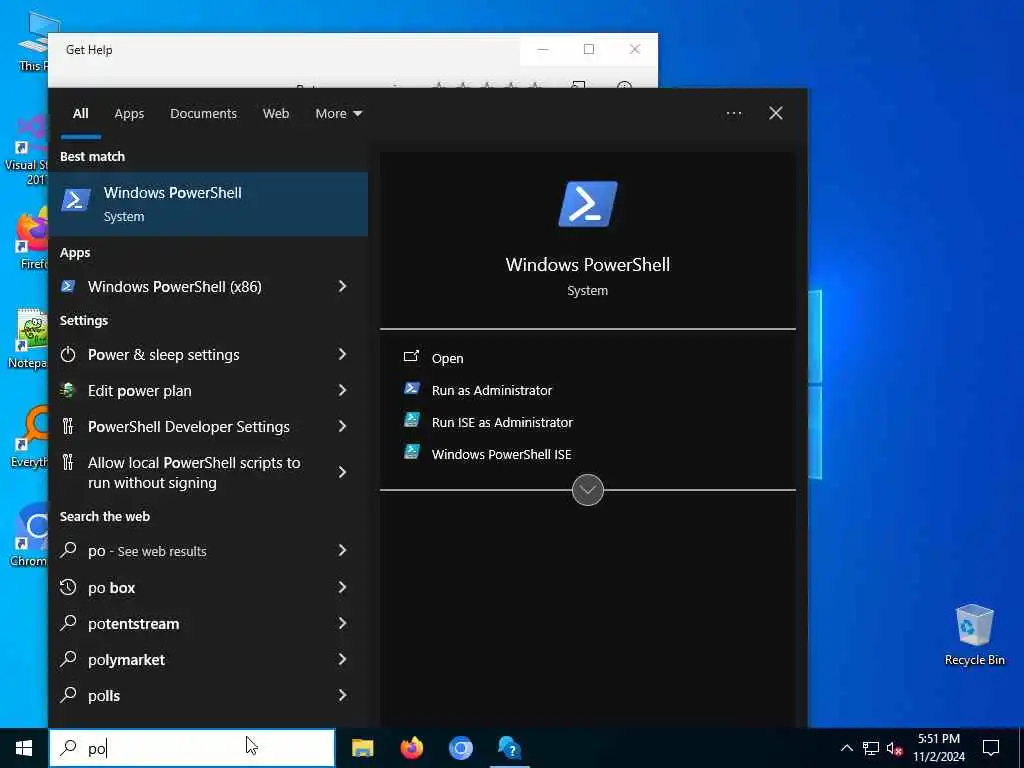The image size is (1024, 768).
Task: Launch Firefox from the taskbar
Action: click(411, 748)
